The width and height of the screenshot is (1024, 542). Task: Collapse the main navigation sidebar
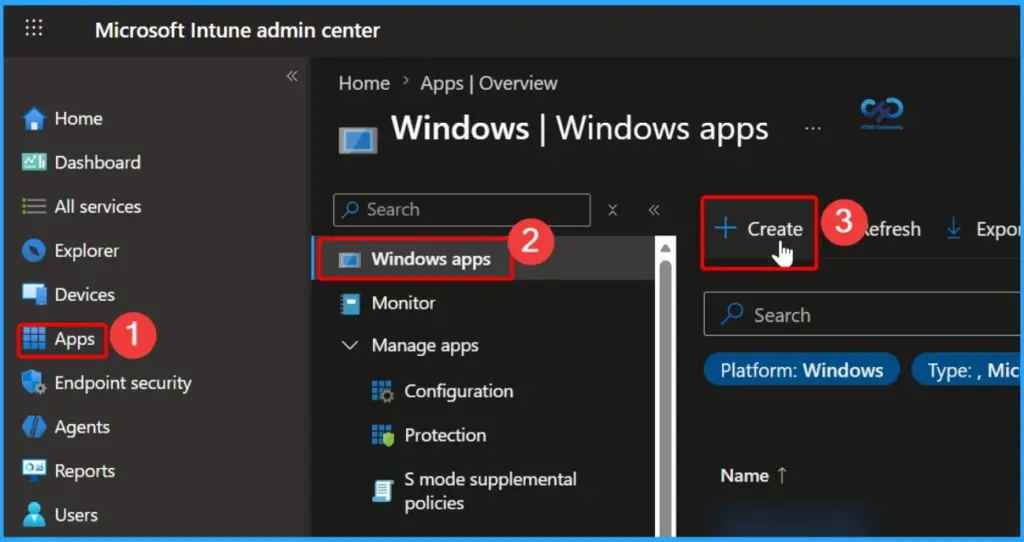coord(292,76)
